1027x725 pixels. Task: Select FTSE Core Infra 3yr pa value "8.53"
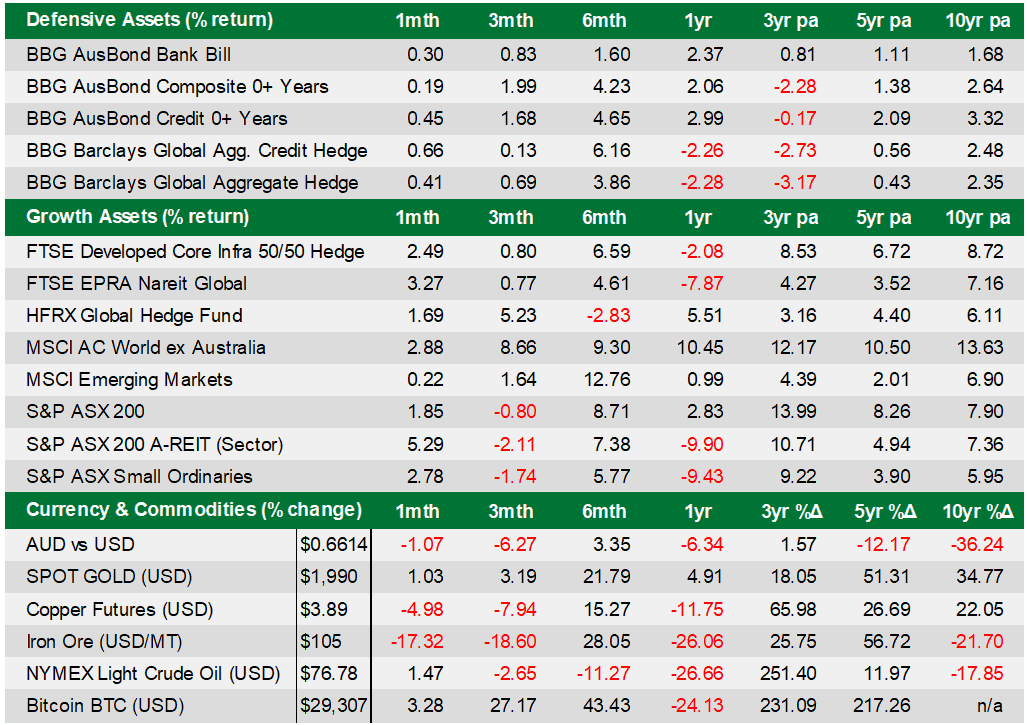[x=798, y=251]
